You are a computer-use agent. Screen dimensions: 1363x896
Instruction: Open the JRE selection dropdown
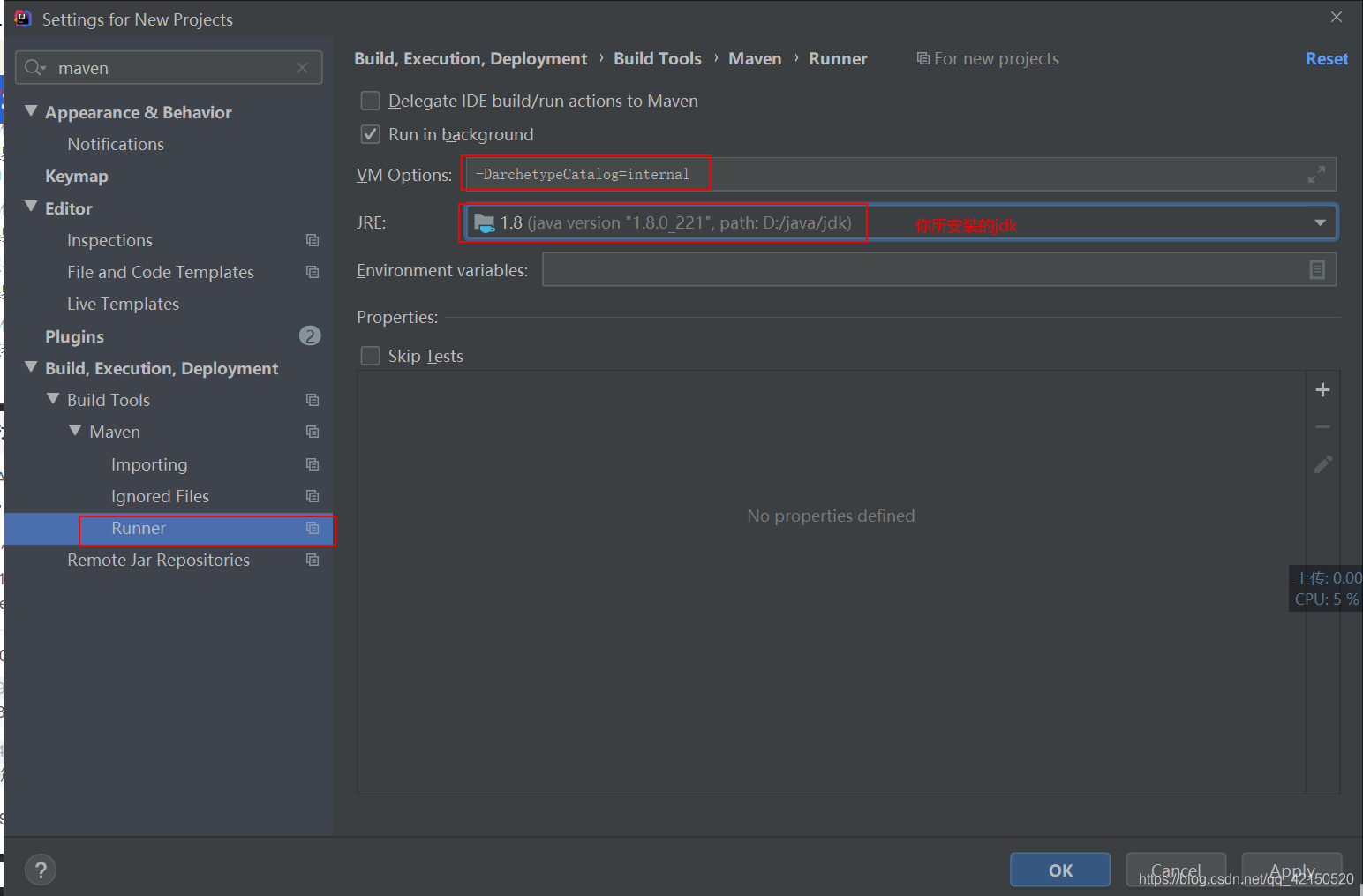pyautogui.click(x=1320, y=222)
